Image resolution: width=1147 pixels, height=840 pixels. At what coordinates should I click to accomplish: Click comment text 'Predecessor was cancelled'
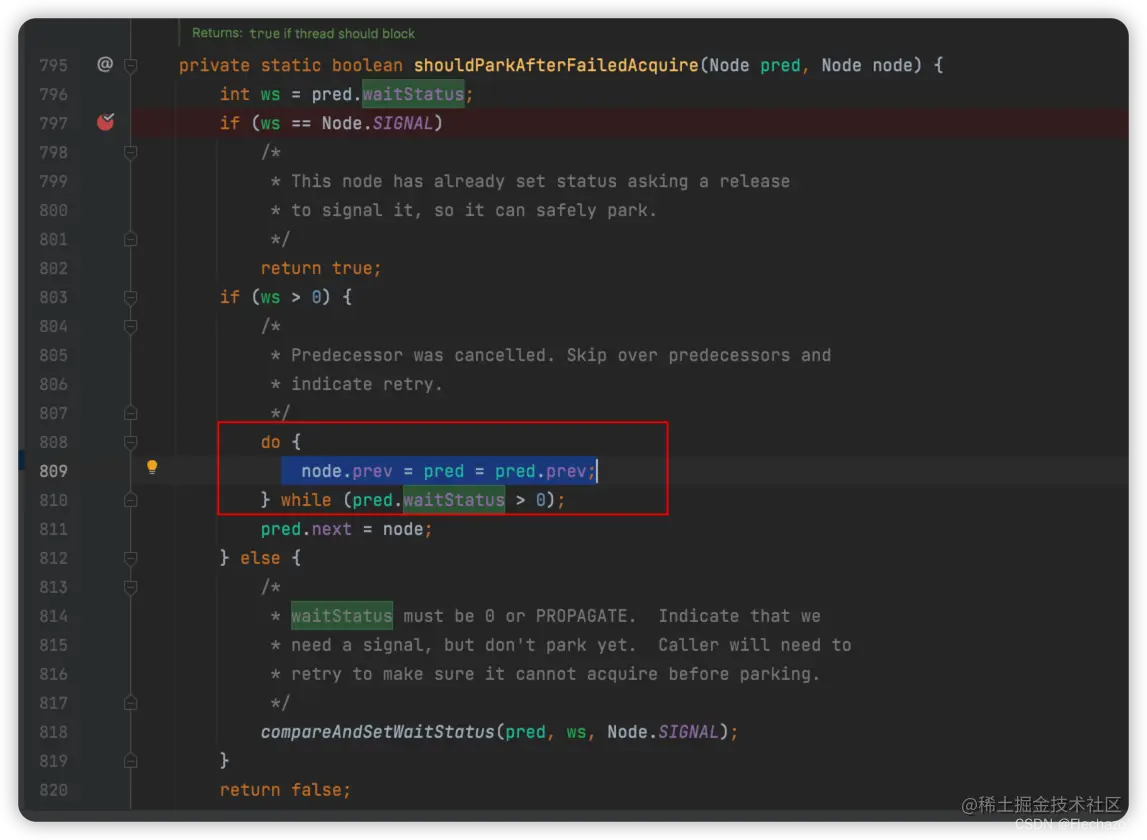(x=418, y=356)
